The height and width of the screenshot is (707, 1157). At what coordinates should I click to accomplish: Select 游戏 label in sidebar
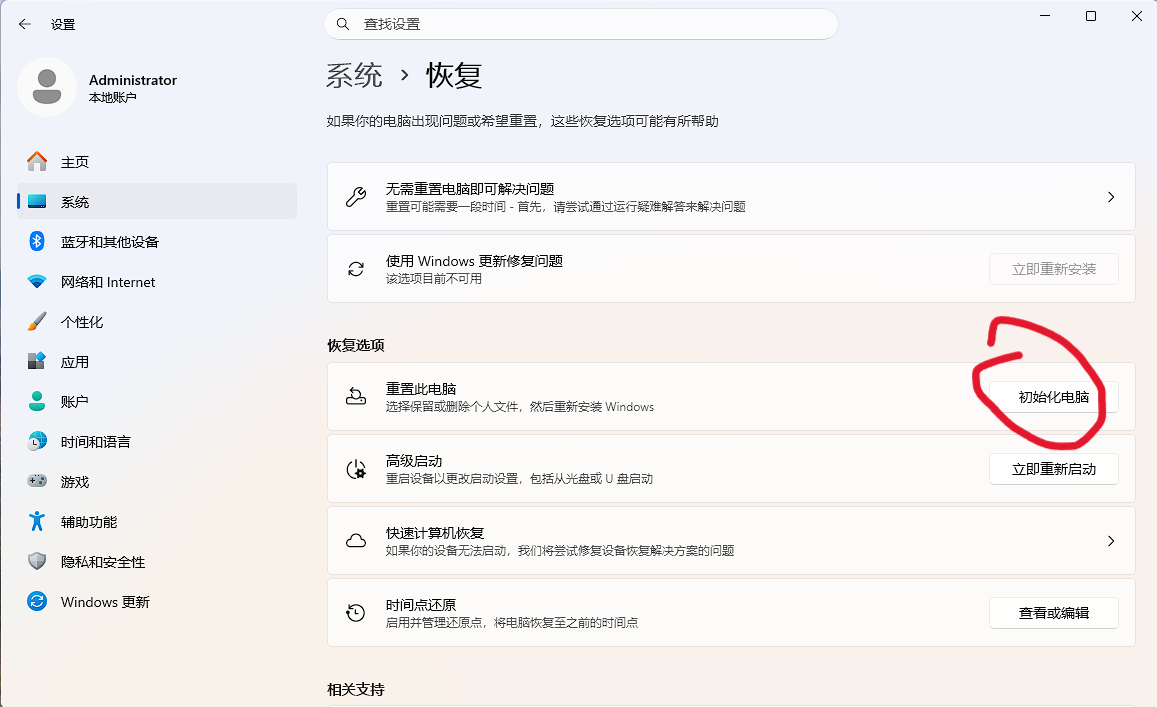click(x=75, y=482)
